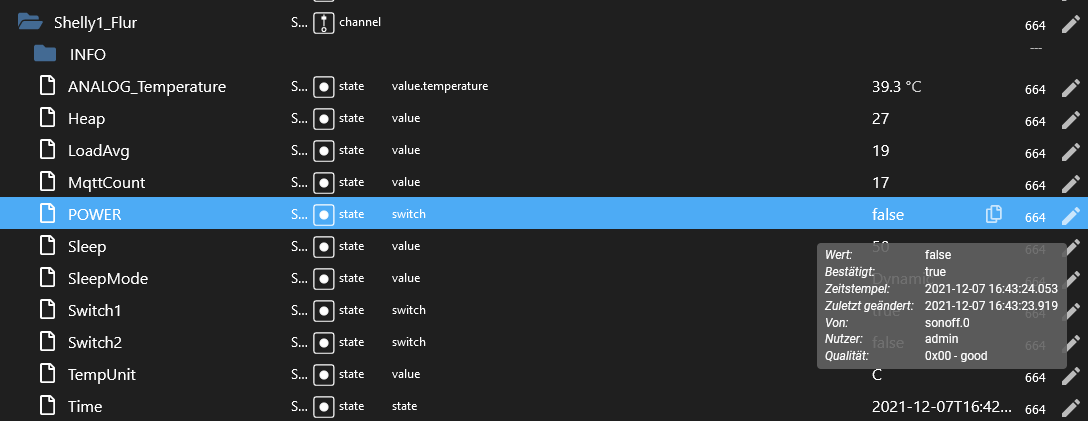The height and width of the screenshot is (421, 1088).
Task: Click the channel icon for Shelly1_Flur
Action: pyautogui.click(x=323, y=23)
